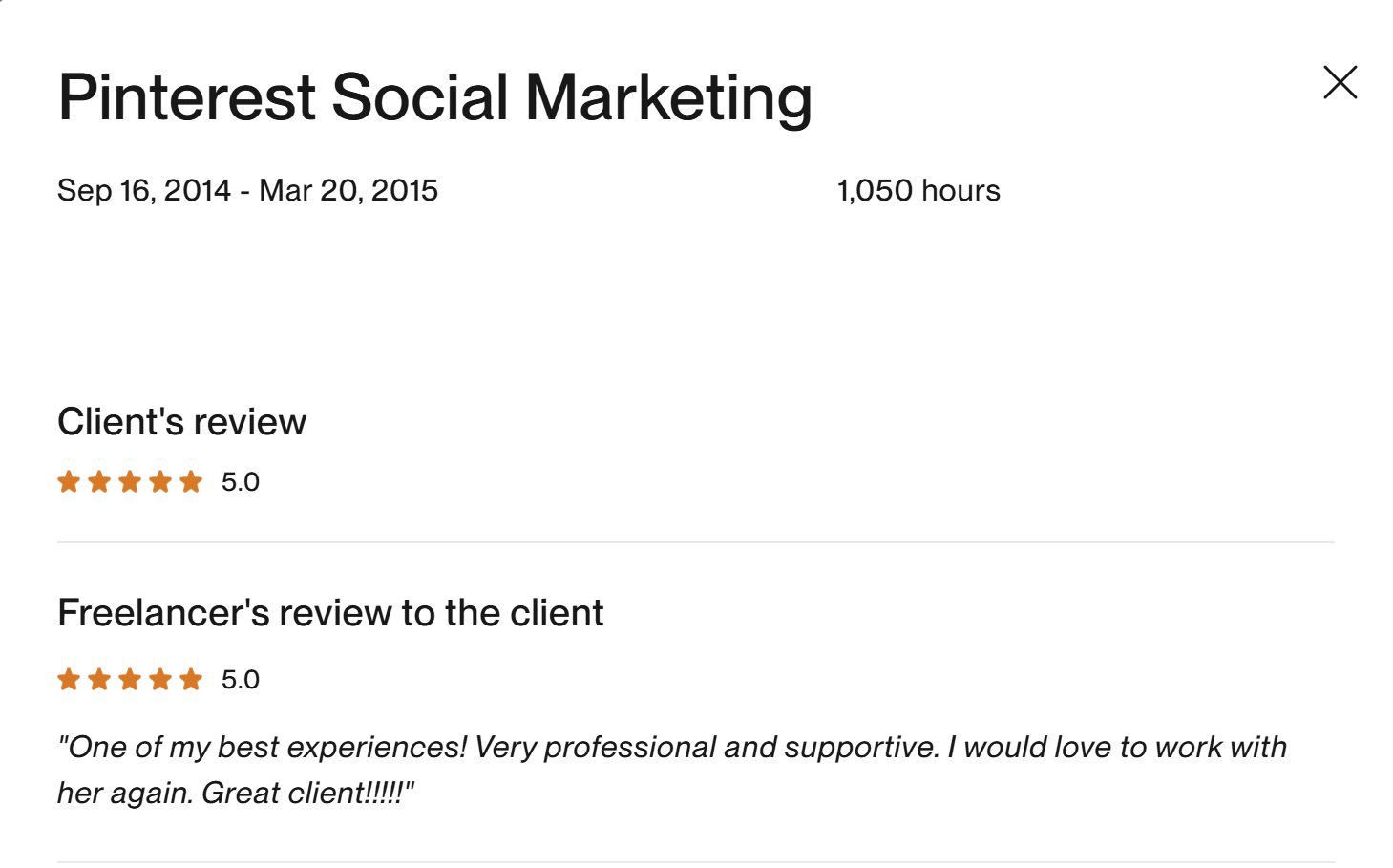Close the Pinterest Social Marketing dialog
The height and width of the screenshot is (868, 1393).
point(1340,83)
